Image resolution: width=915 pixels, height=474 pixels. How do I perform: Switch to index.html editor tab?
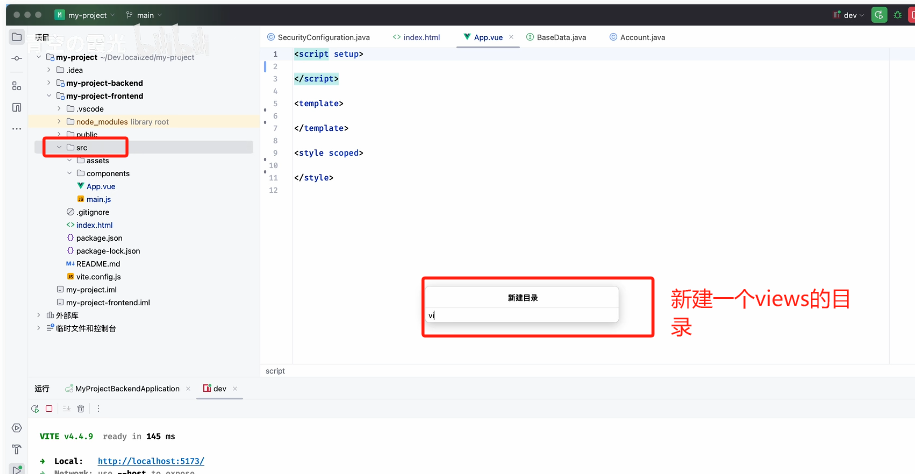(417, 37)
